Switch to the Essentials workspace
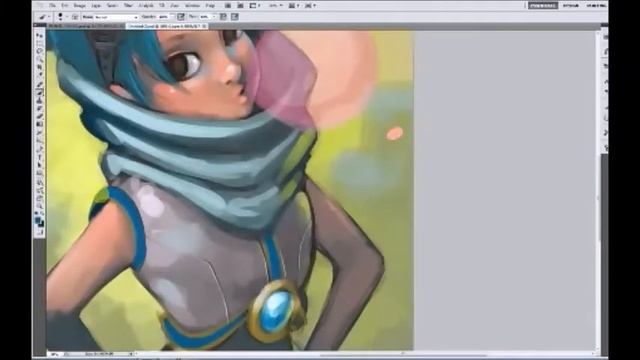Screen dimensions: 640x360 (542, 6)
